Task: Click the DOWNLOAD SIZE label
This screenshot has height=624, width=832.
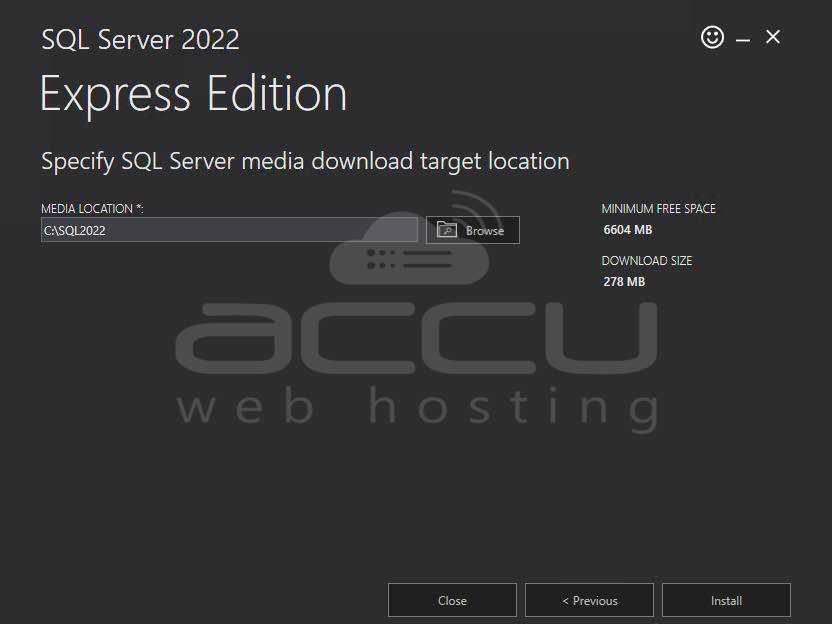Action: pyautogui.click(x=646, y=261)
